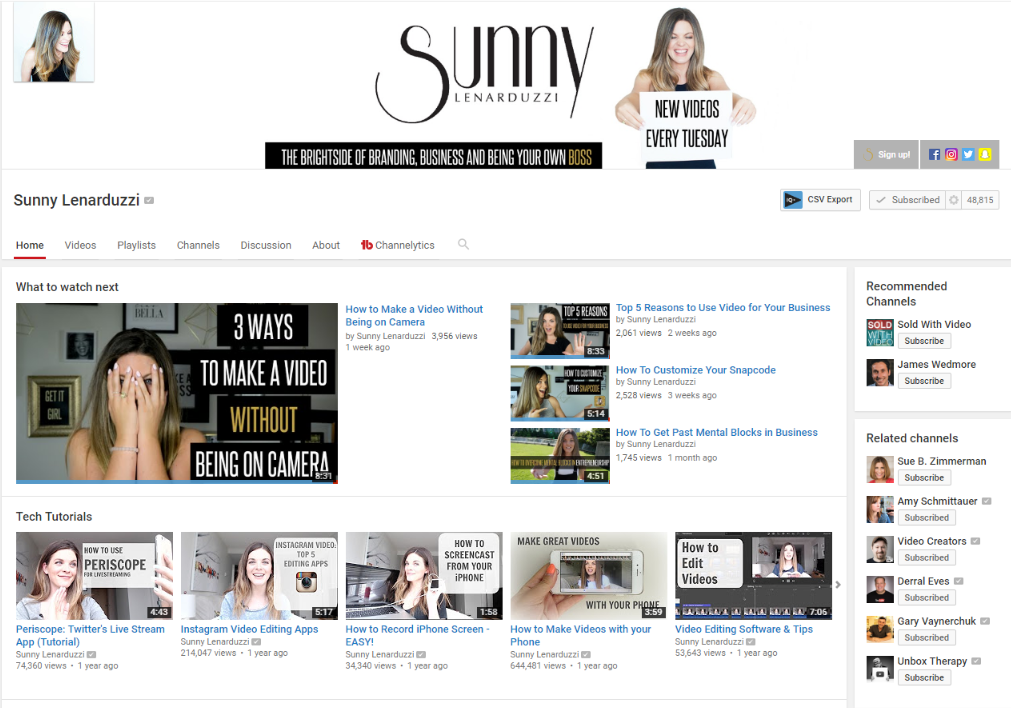Click the Sign up! button
Viewport: 1011px width, 708px height.
[887, 154]
